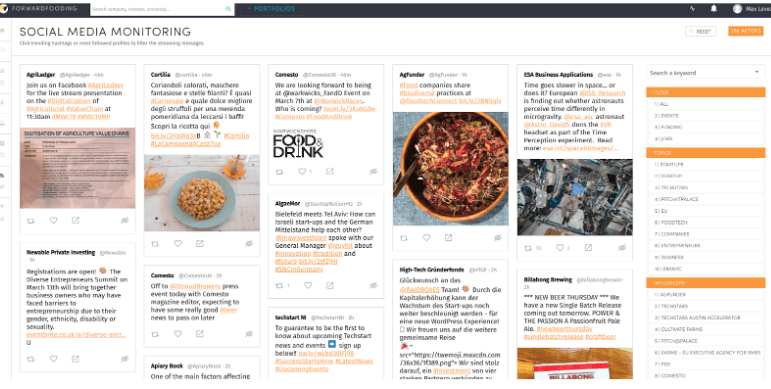Focus the company, investor, university search field
771x389 pixels.
click(x=157, y=9)
